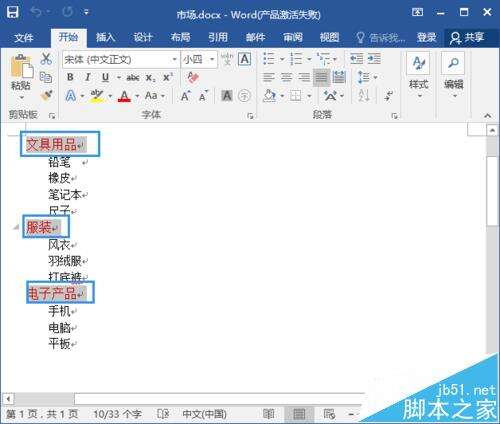
Task: Increase font size with Grow Font
Action: pos(185,96)
